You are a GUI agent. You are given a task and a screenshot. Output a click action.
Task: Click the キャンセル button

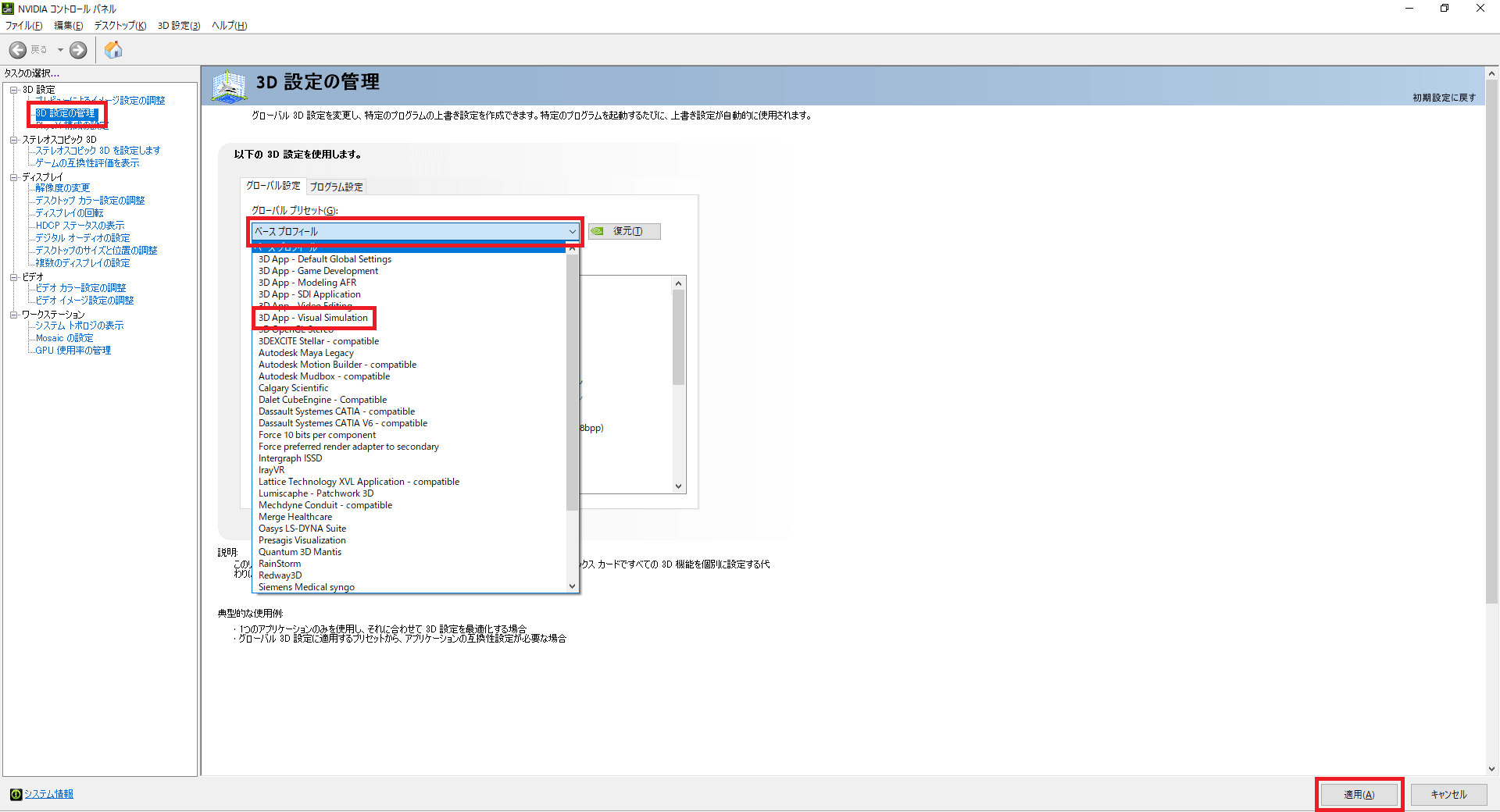tap(1448, 795)
